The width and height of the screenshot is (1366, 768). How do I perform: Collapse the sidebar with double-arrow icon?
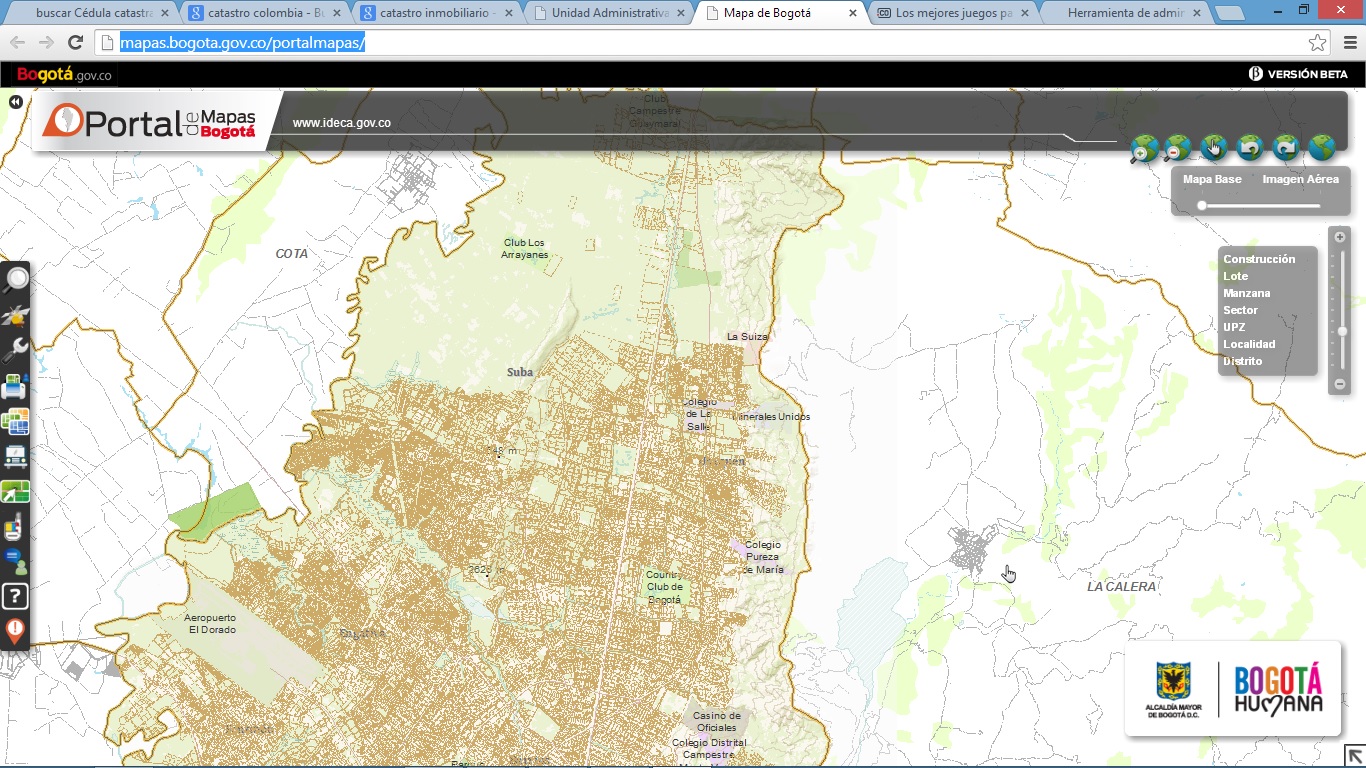point(15,102)
